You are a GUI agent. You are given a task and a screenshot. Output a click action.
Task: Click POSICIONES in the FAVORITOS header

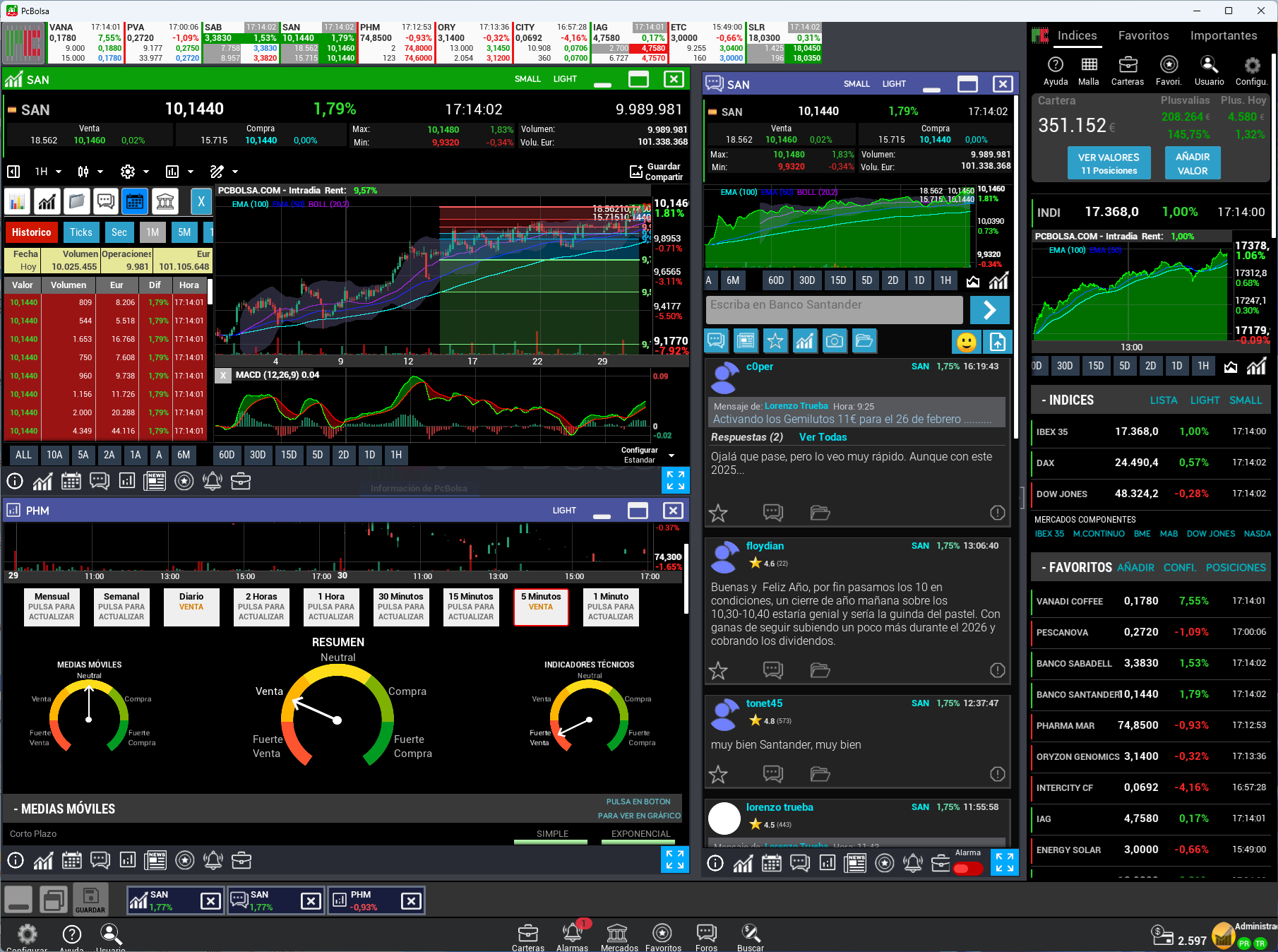coord(1236,568)
